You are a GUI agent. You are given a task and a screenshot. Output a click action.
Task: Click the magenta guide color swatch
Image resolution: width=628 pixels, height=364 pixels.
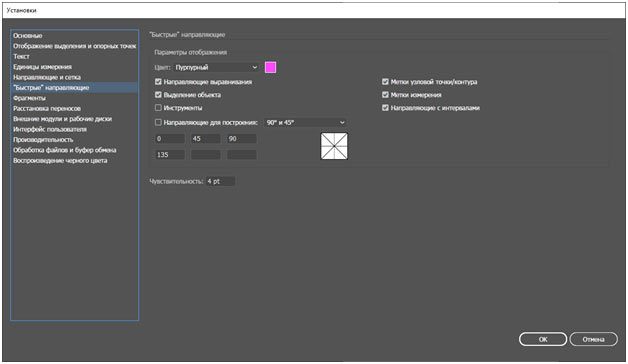tap(270, 67)
